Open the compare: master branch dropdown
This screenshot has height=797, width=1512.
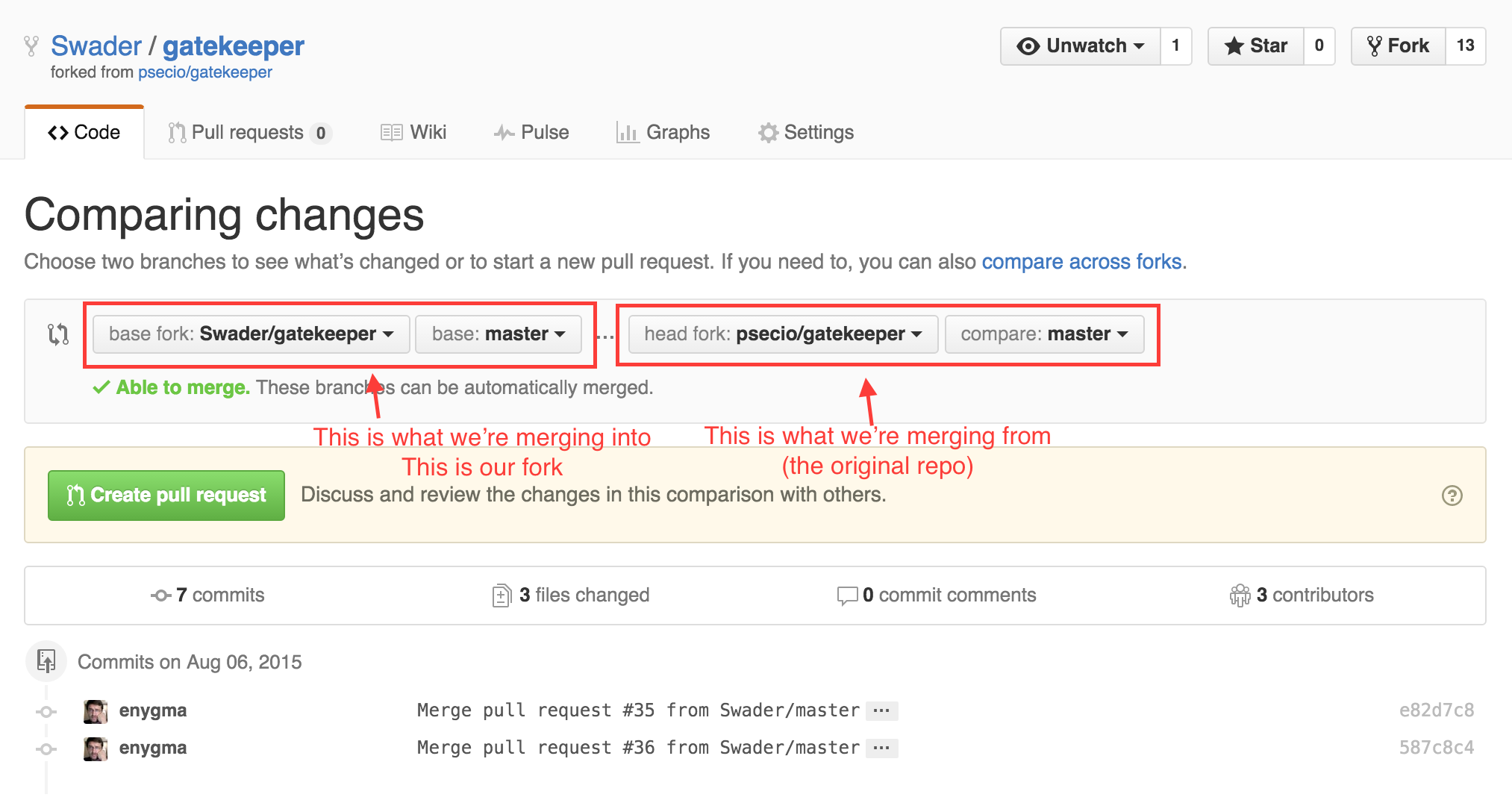pos(1044,334)
